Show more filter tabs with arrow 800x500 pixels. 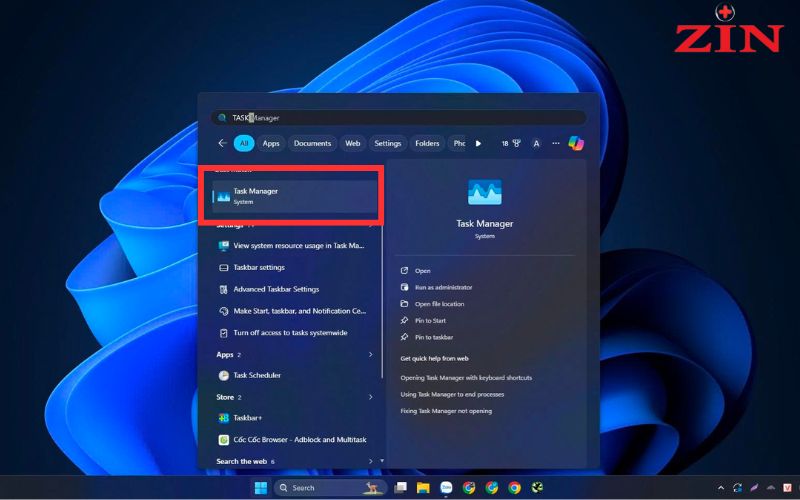(478, 143)
